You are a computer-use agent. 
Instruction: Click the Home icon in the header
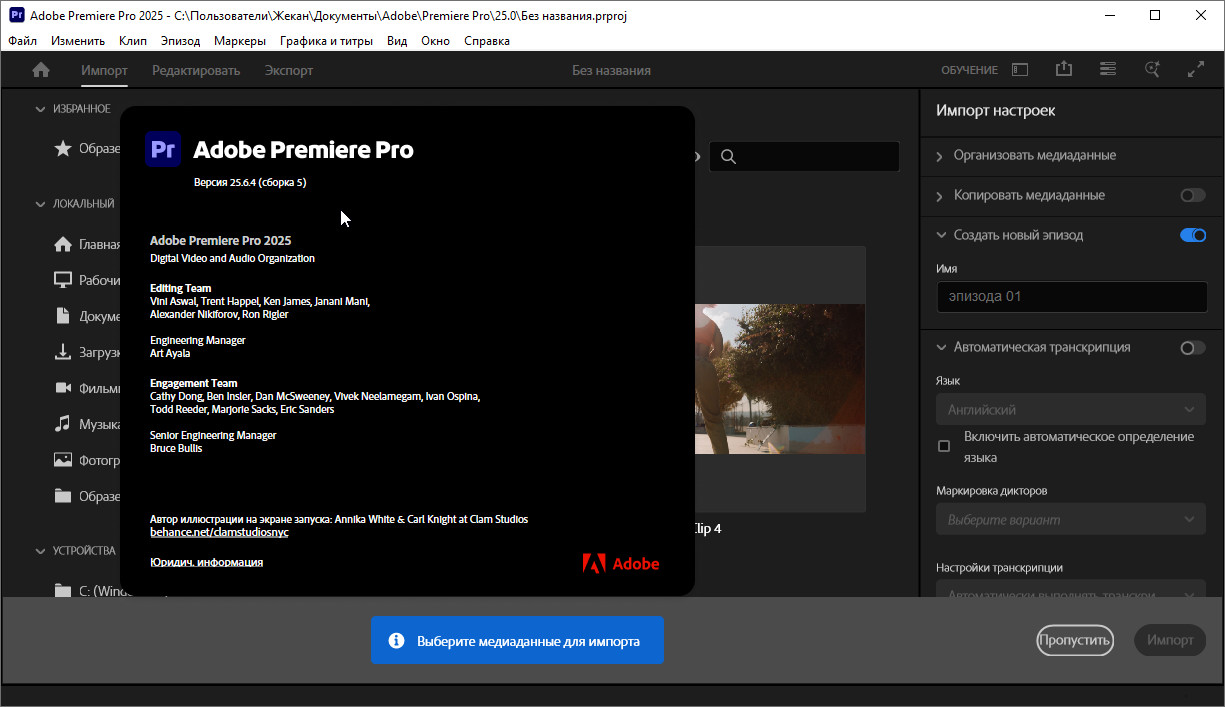41,70
